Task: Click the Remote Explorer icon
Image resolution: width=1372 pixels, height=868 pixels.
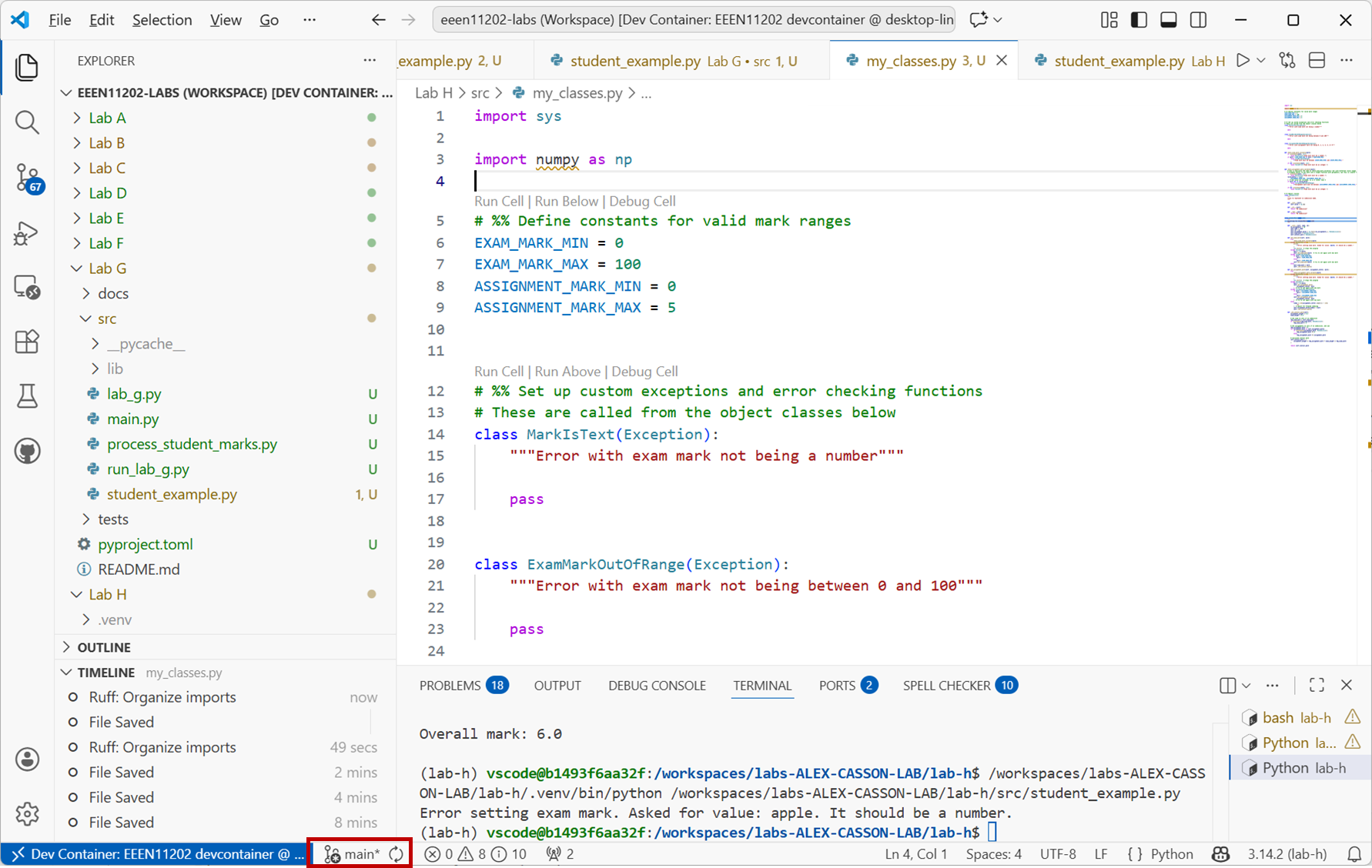Action: coord(28,288)
